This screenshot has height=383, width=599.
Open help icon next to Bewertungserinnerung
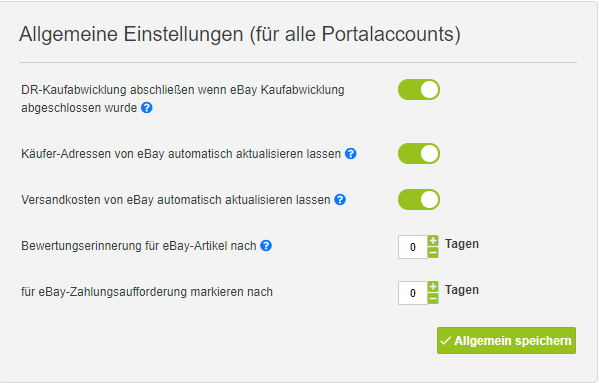pyautogui.click(x=266, y=246)
